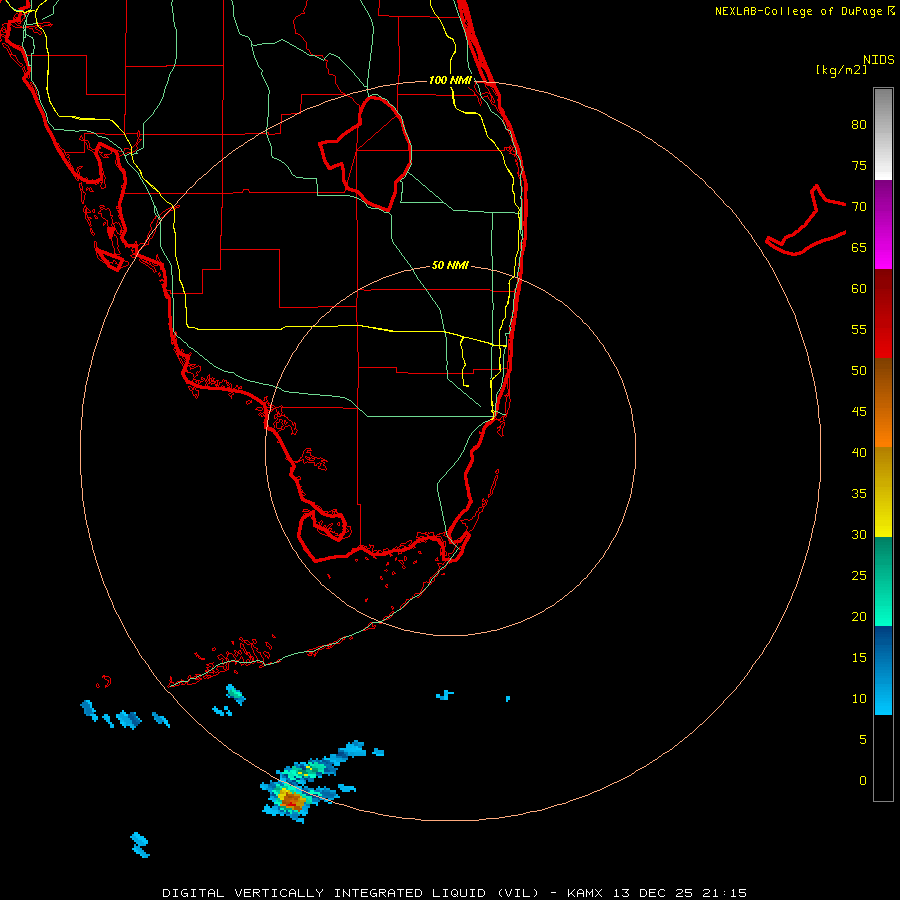
Task: Click the Bahamas island outline at right edge
Action: pyautogui.click(x=806, y=220)
